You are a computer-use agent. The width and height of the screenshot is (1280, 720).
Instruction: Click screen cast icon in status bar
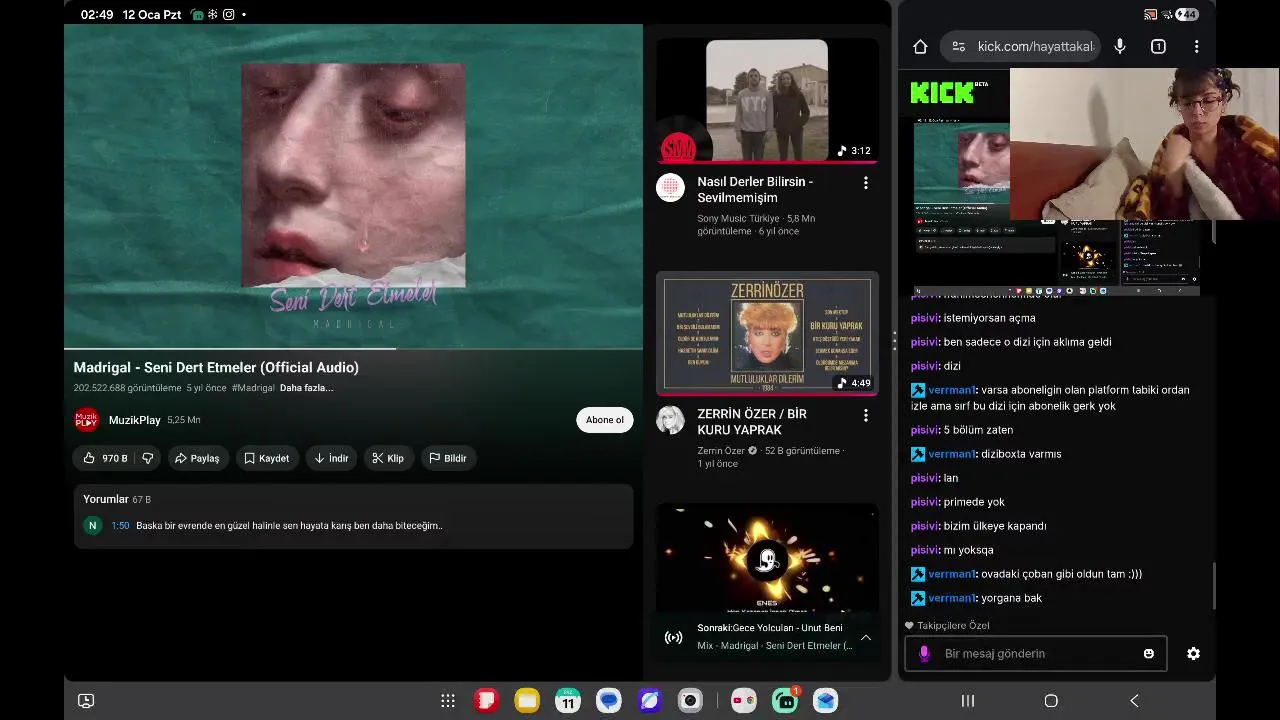pos(1150,14)
